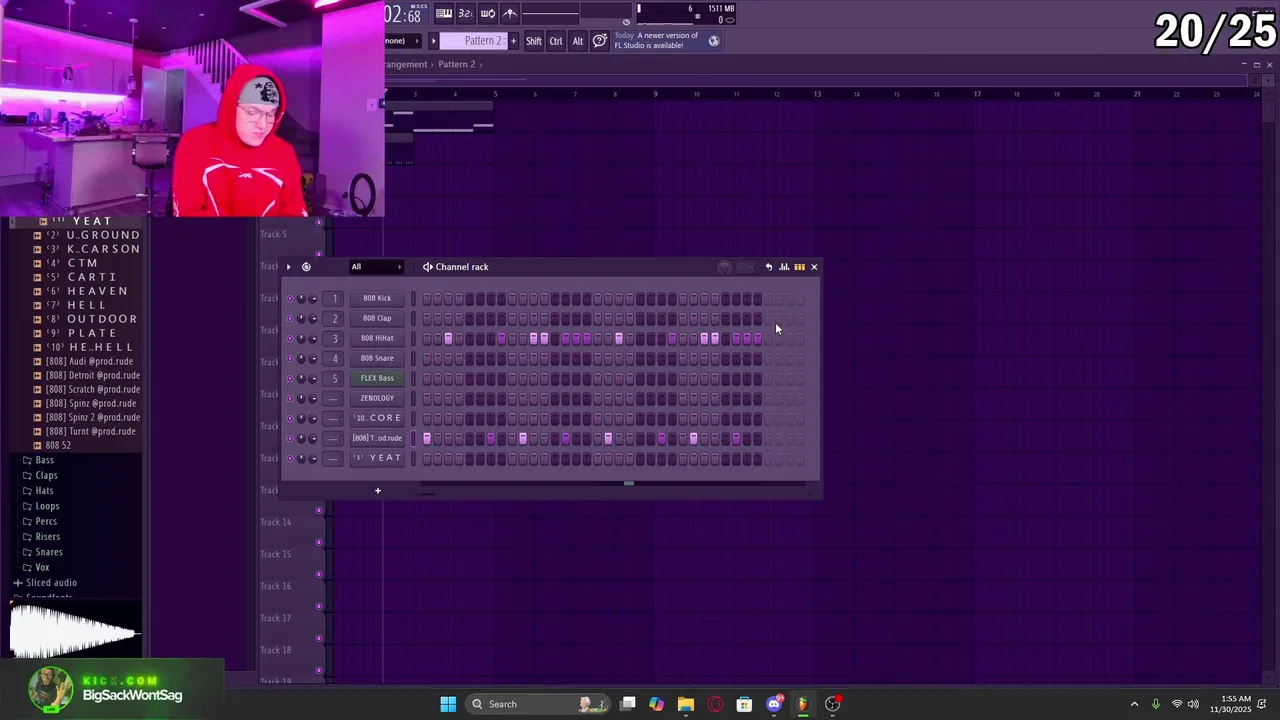The width and height of the screenshot is (1280, 720).
Task: Open the All channel filter dropdown
Action: 376,267
